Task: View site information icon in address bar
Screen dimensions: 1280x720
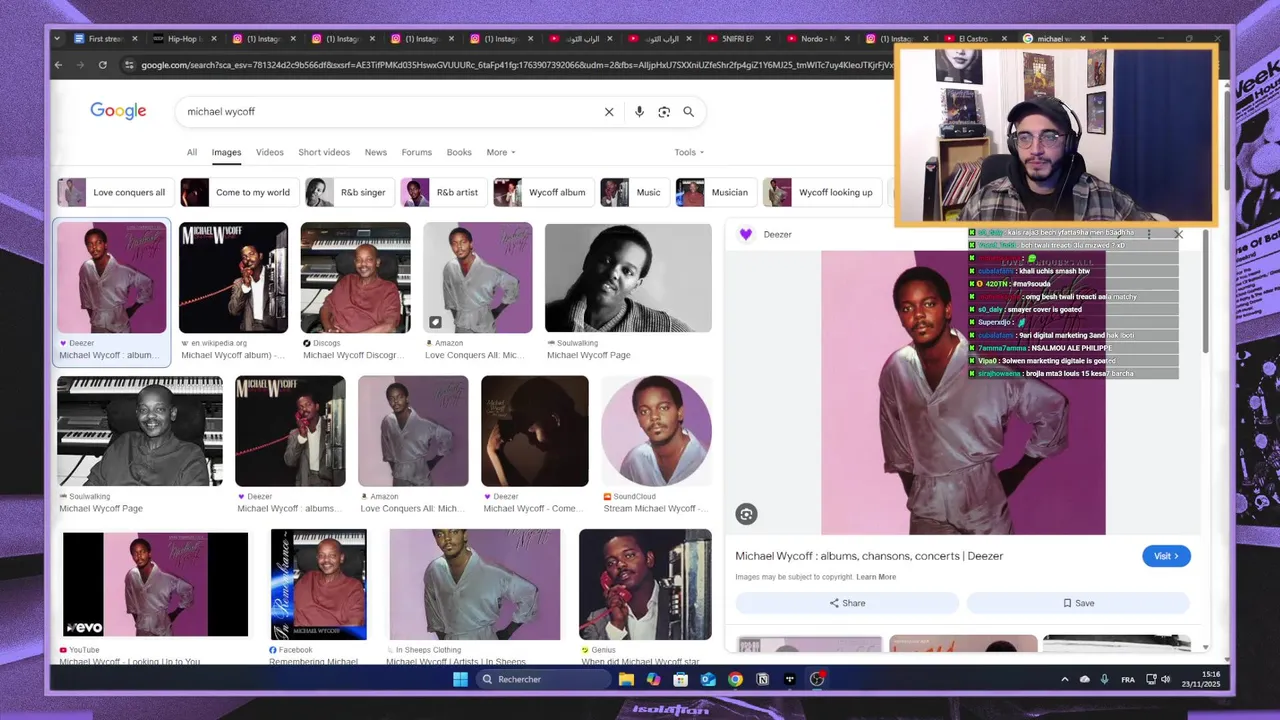Action: click(x=128, y=65)
